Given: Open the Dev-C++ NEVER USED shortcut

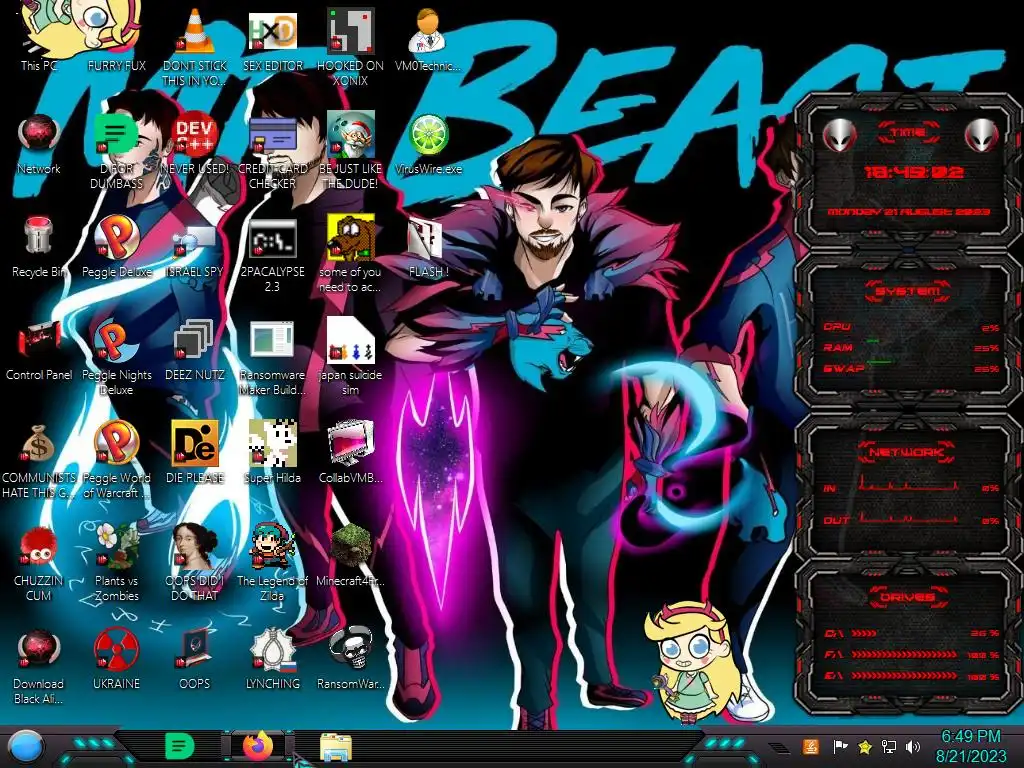Looking at the screenshot, I should click(195, 135).
